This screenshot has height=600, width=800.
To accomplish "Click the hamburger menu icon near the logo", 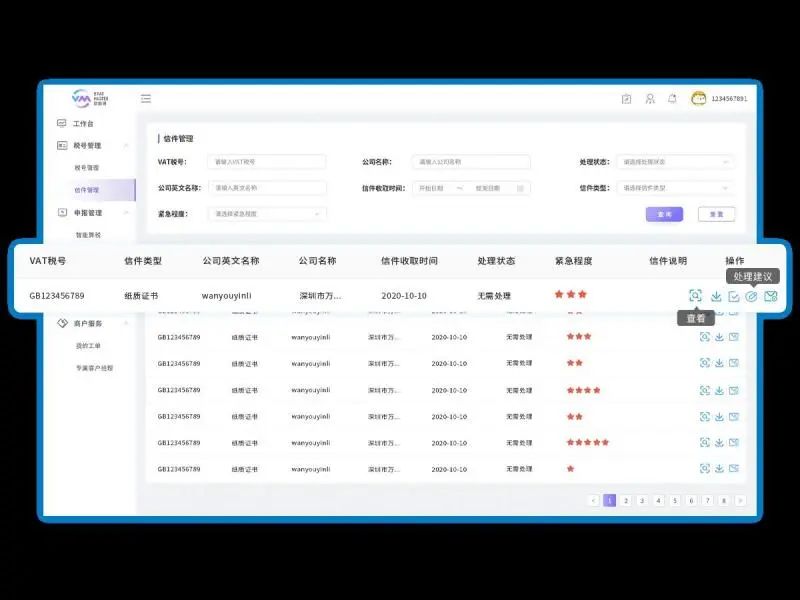I will [145, 98].
